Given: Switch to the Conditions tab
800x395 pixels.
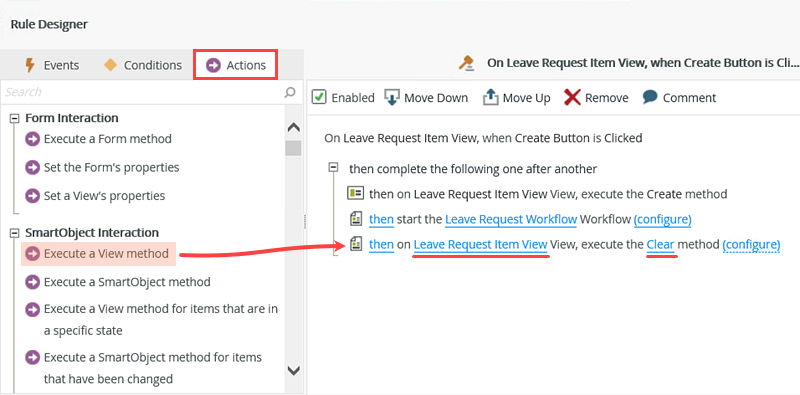Looking at the screenshot, I should pos(142,65).
